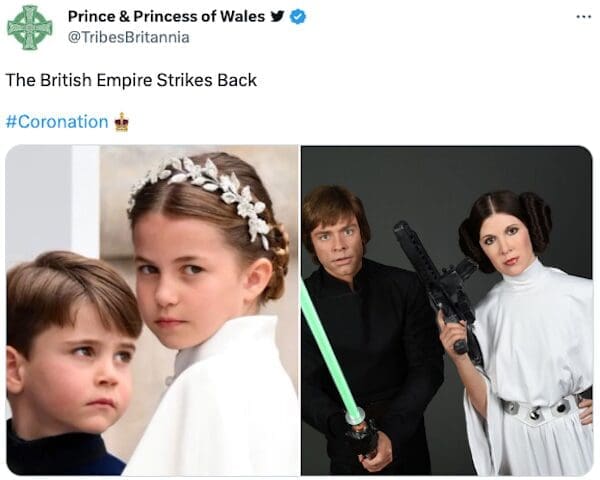This screenshot has width=600, height=480.
Task: Click the green Celtic cross profile avatar
Action: pos(29,28)
